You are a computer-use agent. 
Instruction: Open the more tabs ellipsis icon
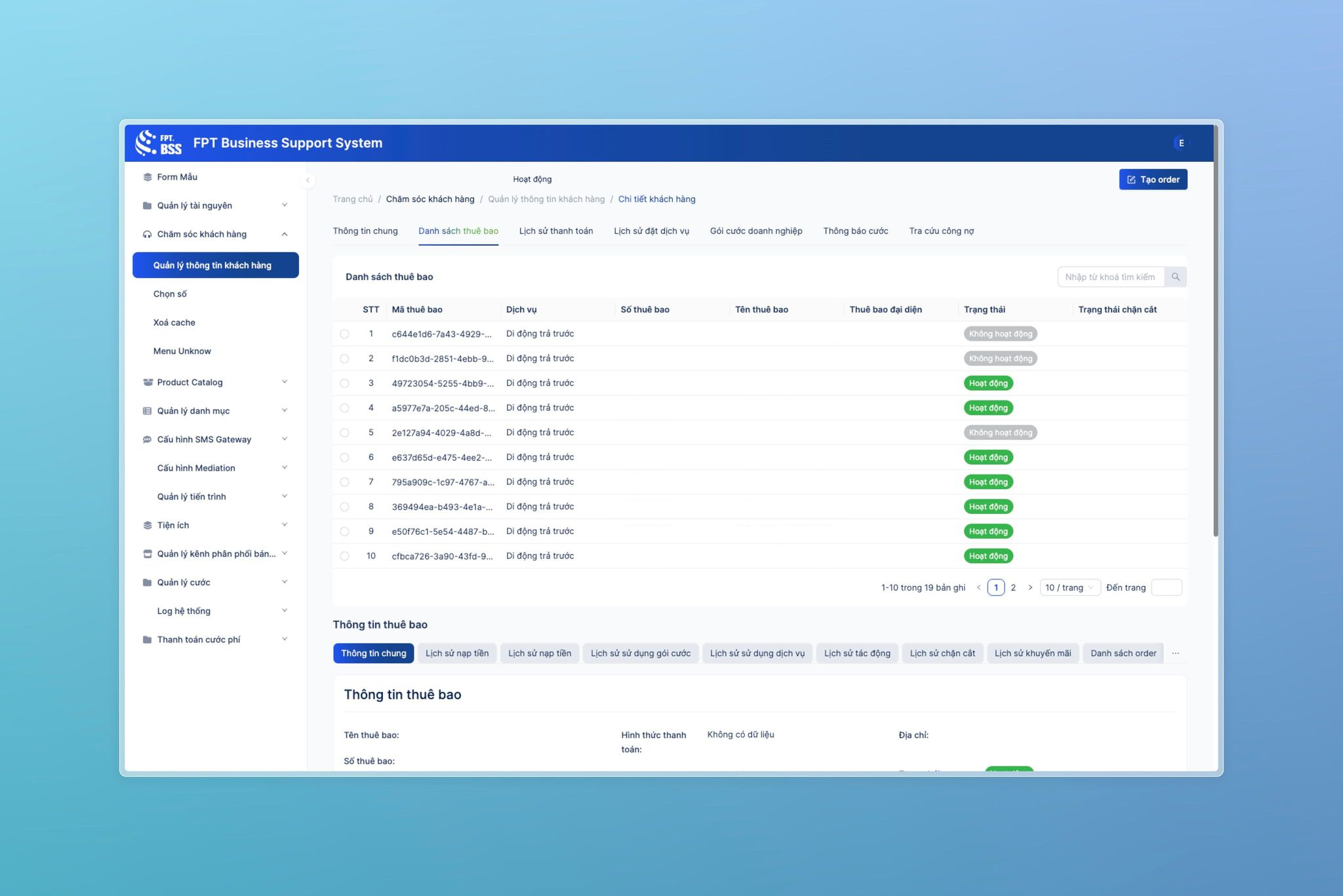click(1175, 653)
